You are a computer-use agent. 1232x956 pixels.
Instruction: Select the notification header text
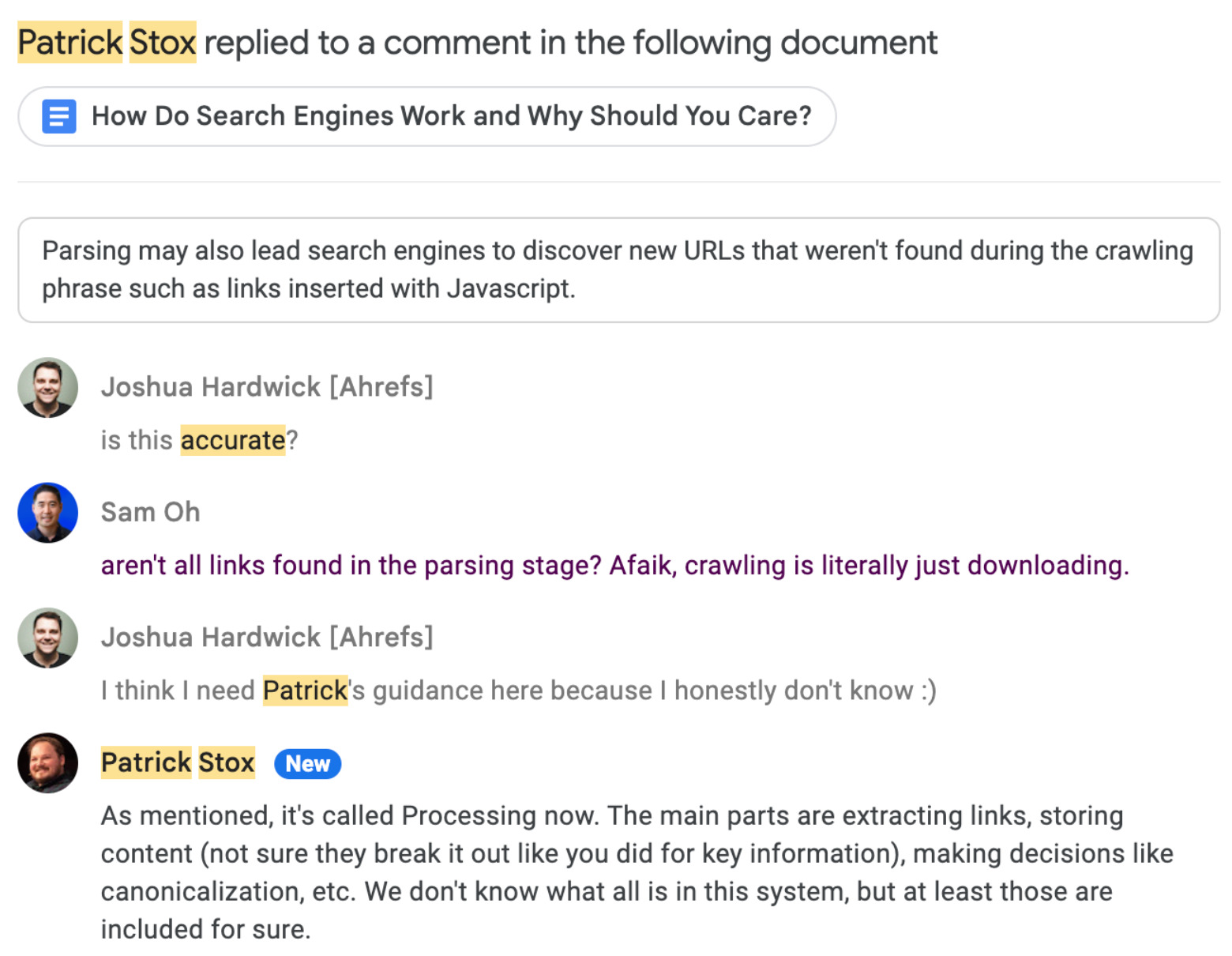point(477,42)
